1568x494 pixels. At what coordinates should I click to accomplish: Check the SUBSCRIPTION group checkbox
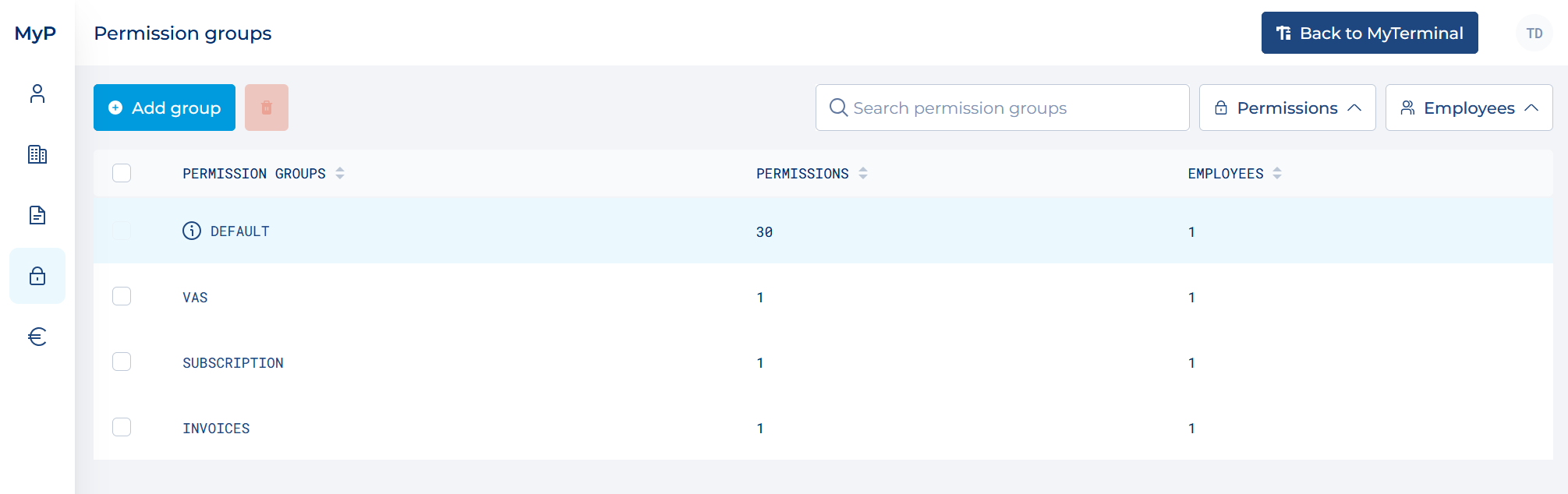point(122,362)
